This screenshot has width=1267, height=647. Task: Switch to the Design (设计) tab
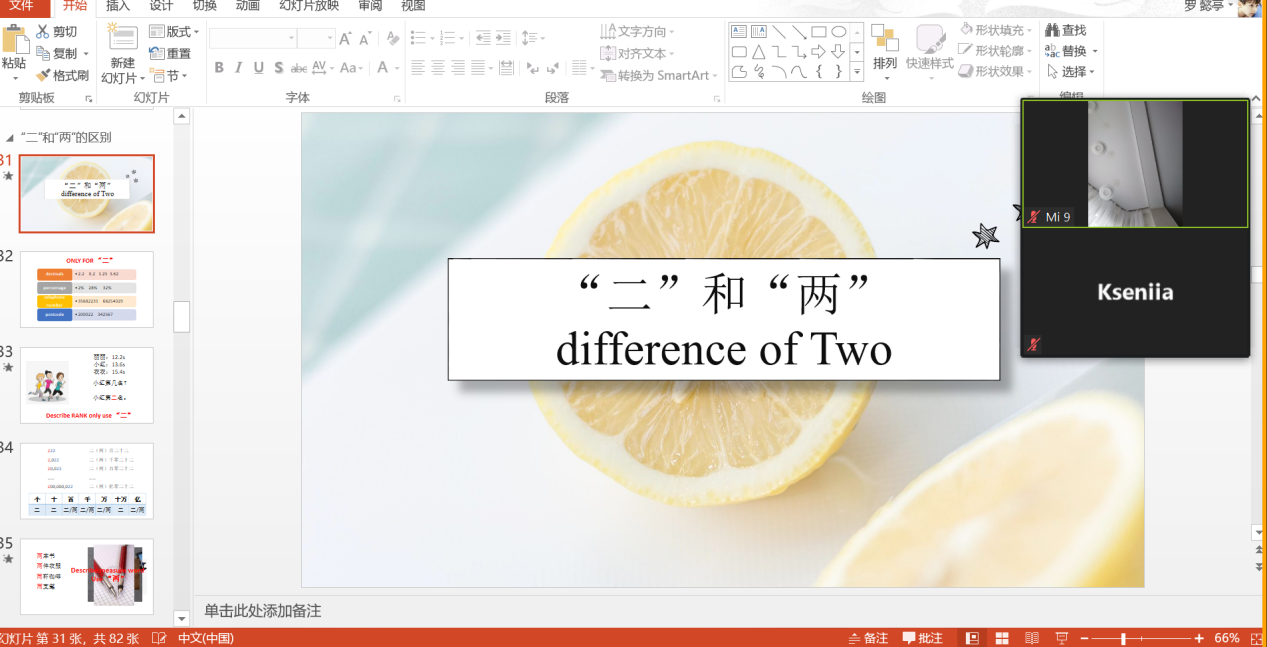tap(161, 6)
